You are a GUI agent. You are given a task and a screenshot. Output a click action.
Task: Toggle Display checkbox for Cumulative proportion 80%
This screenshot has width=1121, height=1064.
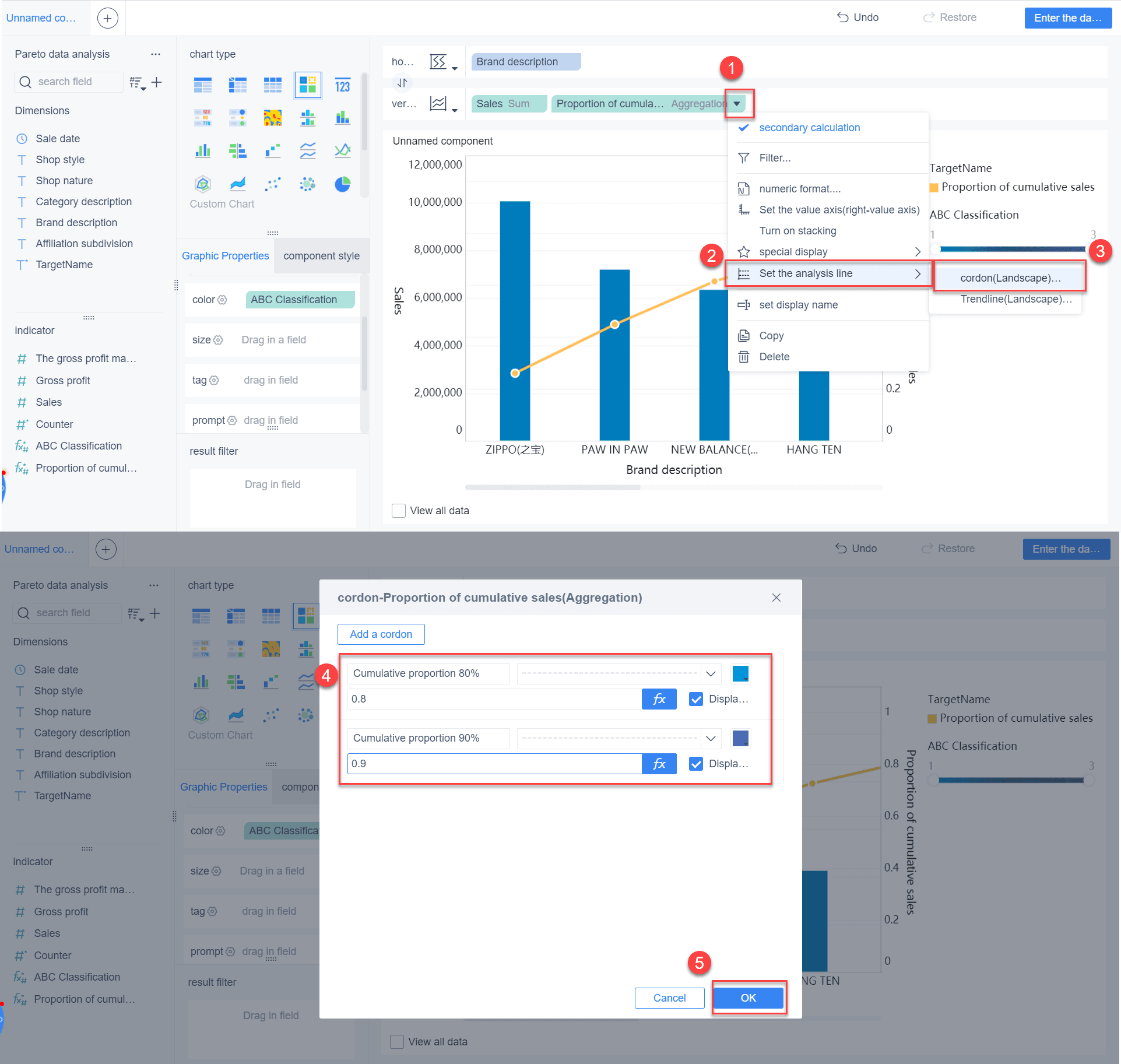point(696,699)
